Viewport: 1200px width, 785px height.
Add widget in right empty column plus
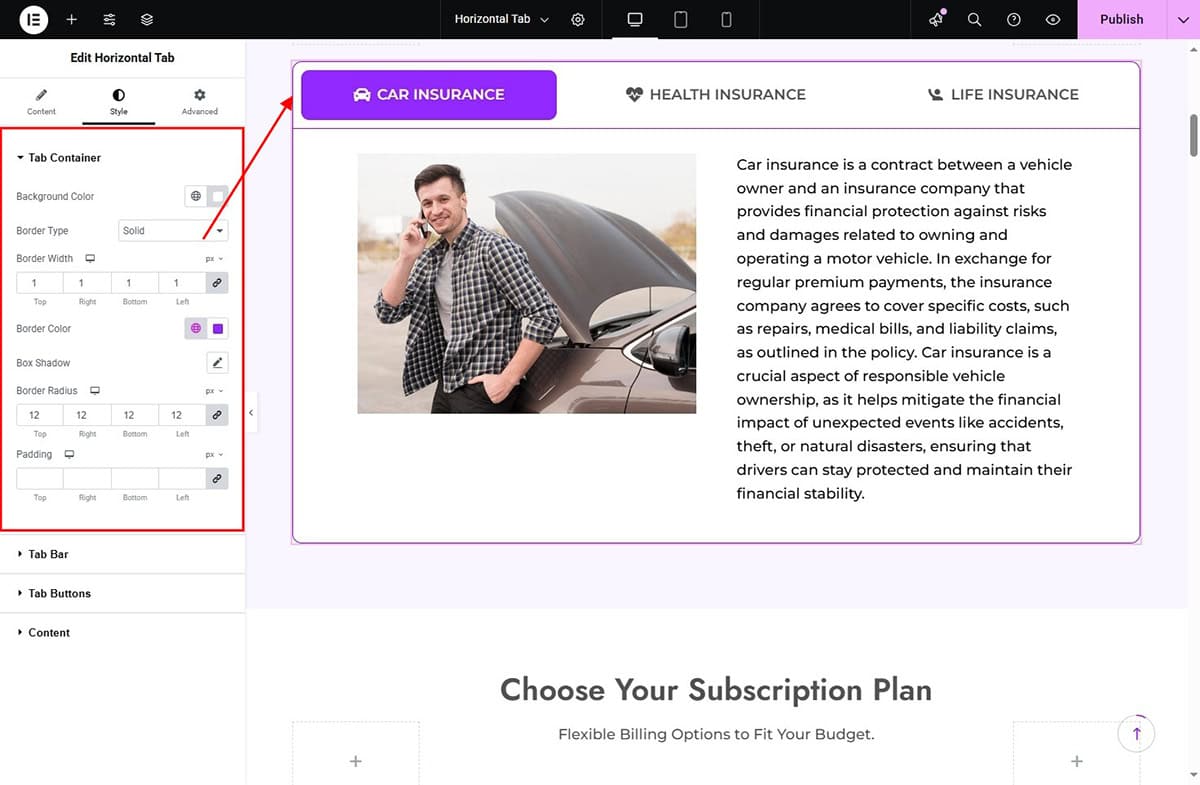pos(1077,761)
